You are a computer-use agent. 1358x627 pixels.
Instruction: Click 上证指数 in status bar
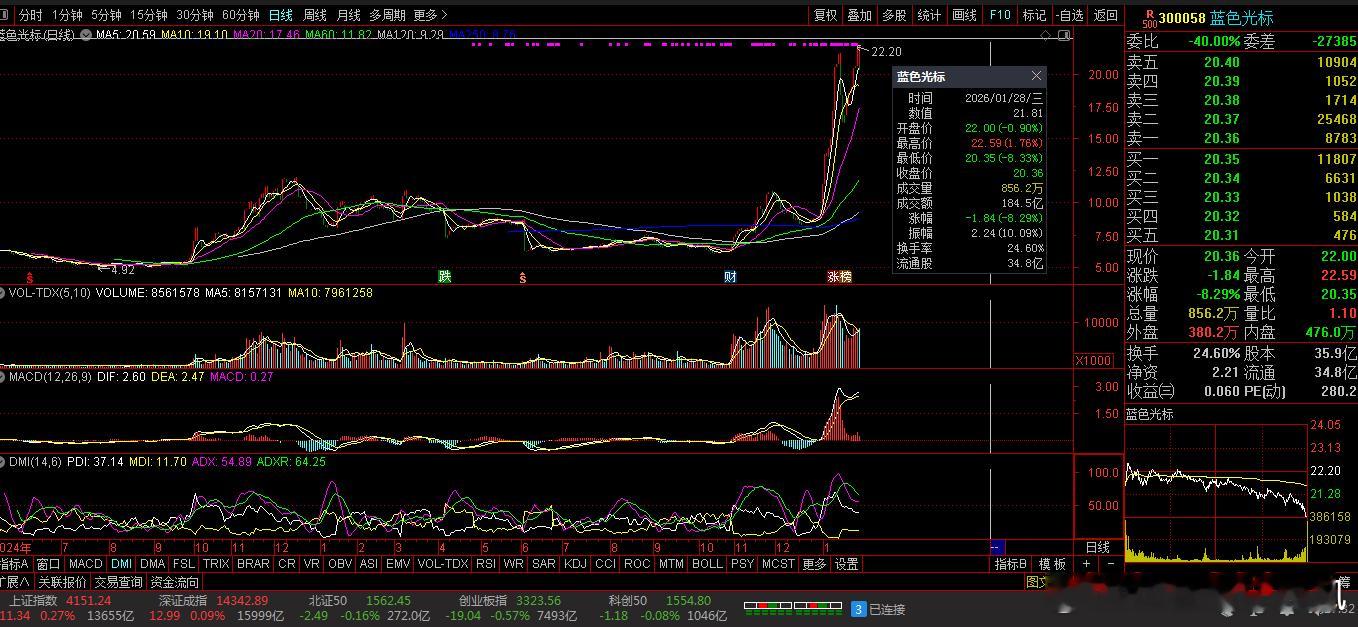[x=33, y=601]
